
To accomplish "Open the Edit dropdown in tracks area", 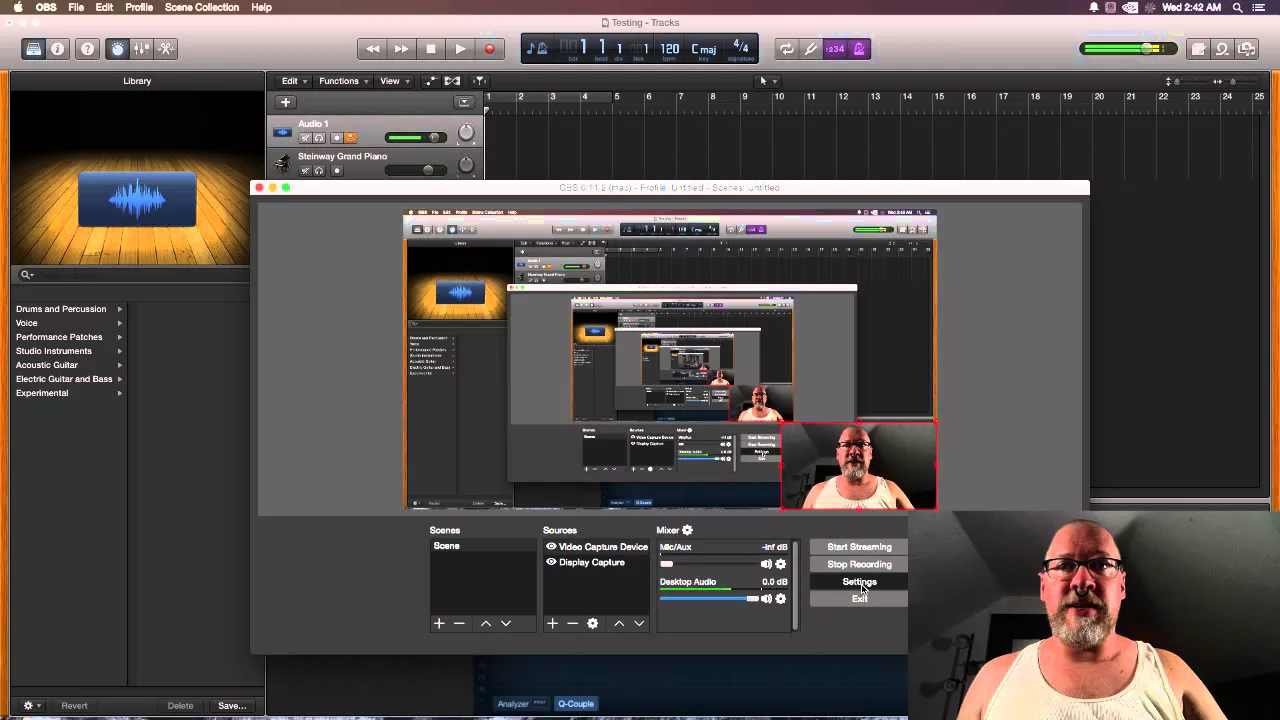I will tap(293, 81).
